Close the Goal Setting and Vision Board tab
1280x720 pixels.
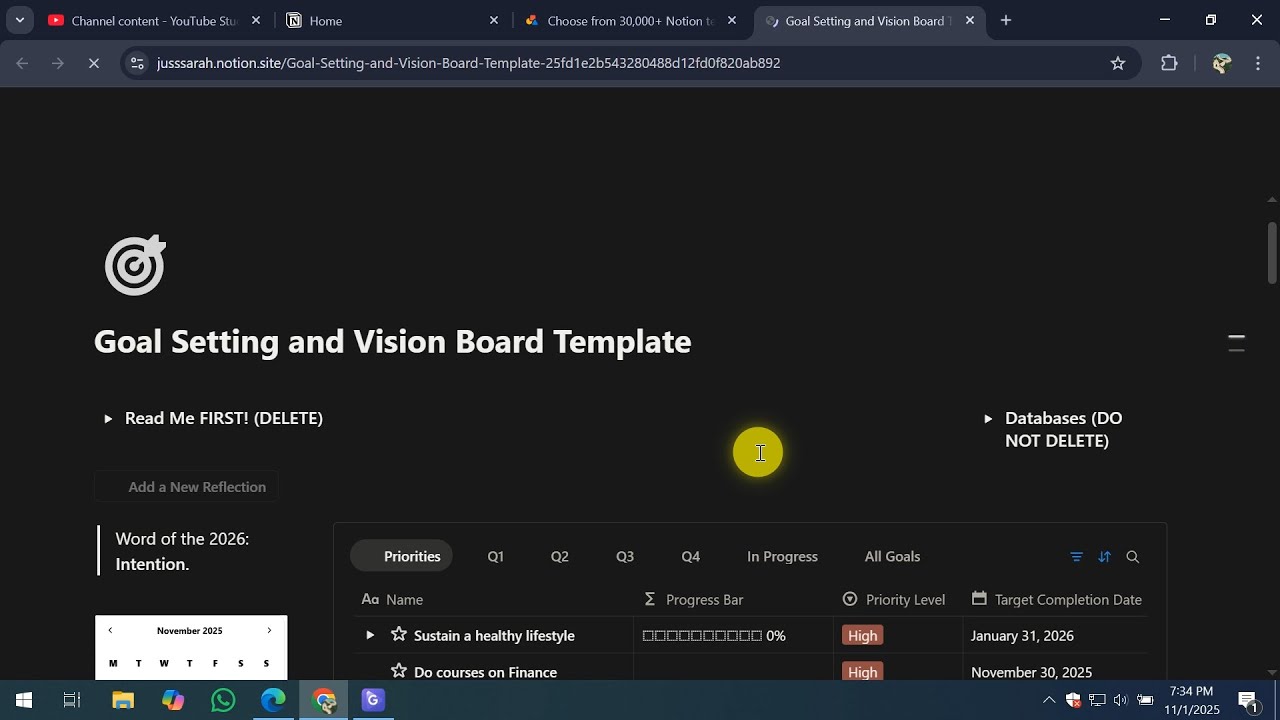click(969, 20)
